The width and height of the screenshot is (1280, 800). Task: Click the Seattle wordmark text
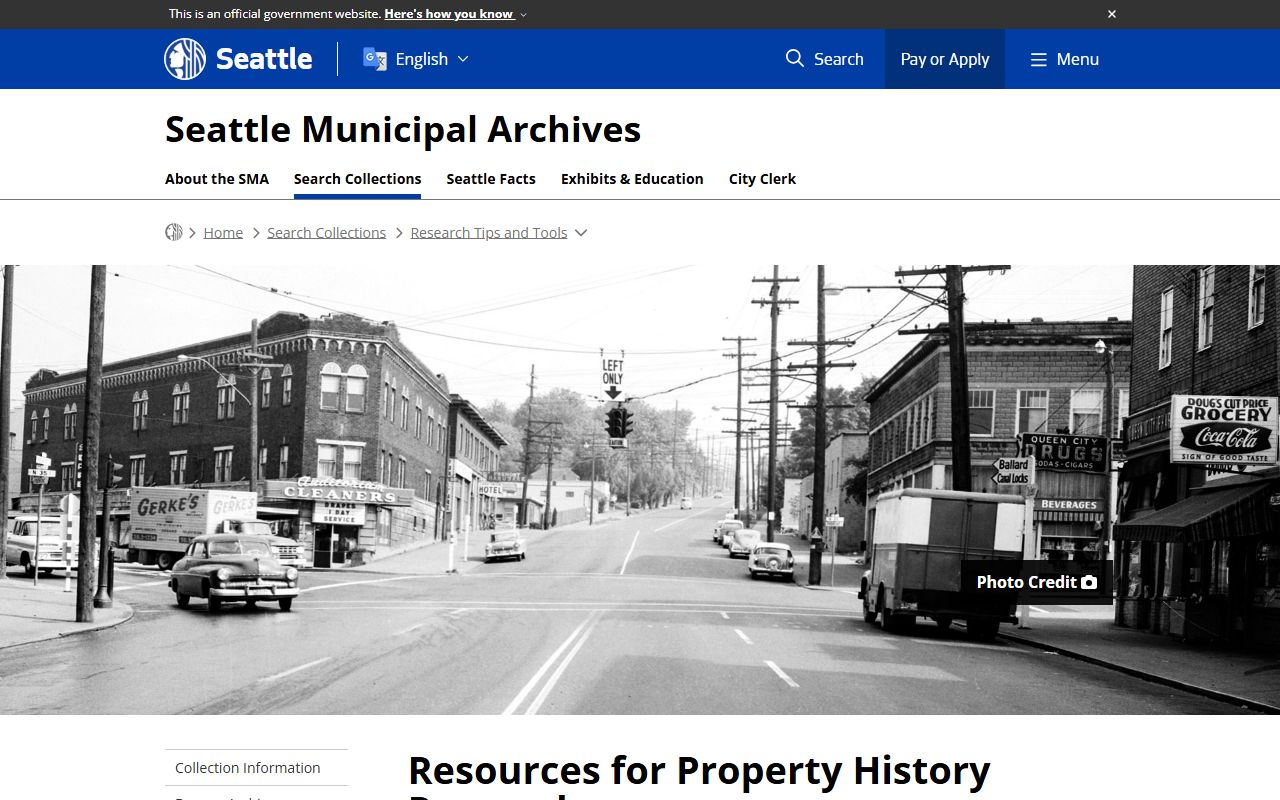pyautogui.click(x=264, y=59)
